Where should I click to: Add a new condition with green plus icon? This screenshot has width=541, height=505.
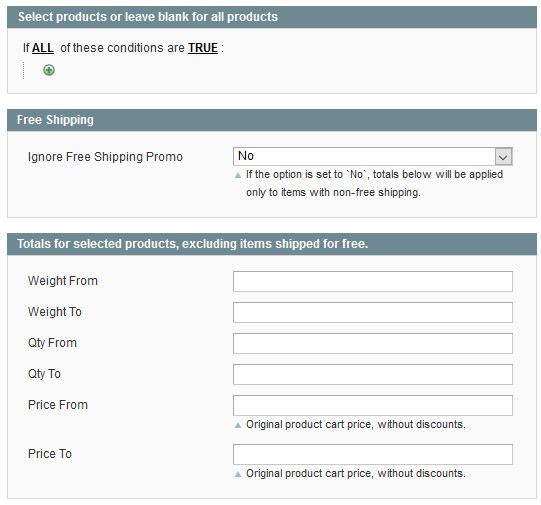[49, 70]
